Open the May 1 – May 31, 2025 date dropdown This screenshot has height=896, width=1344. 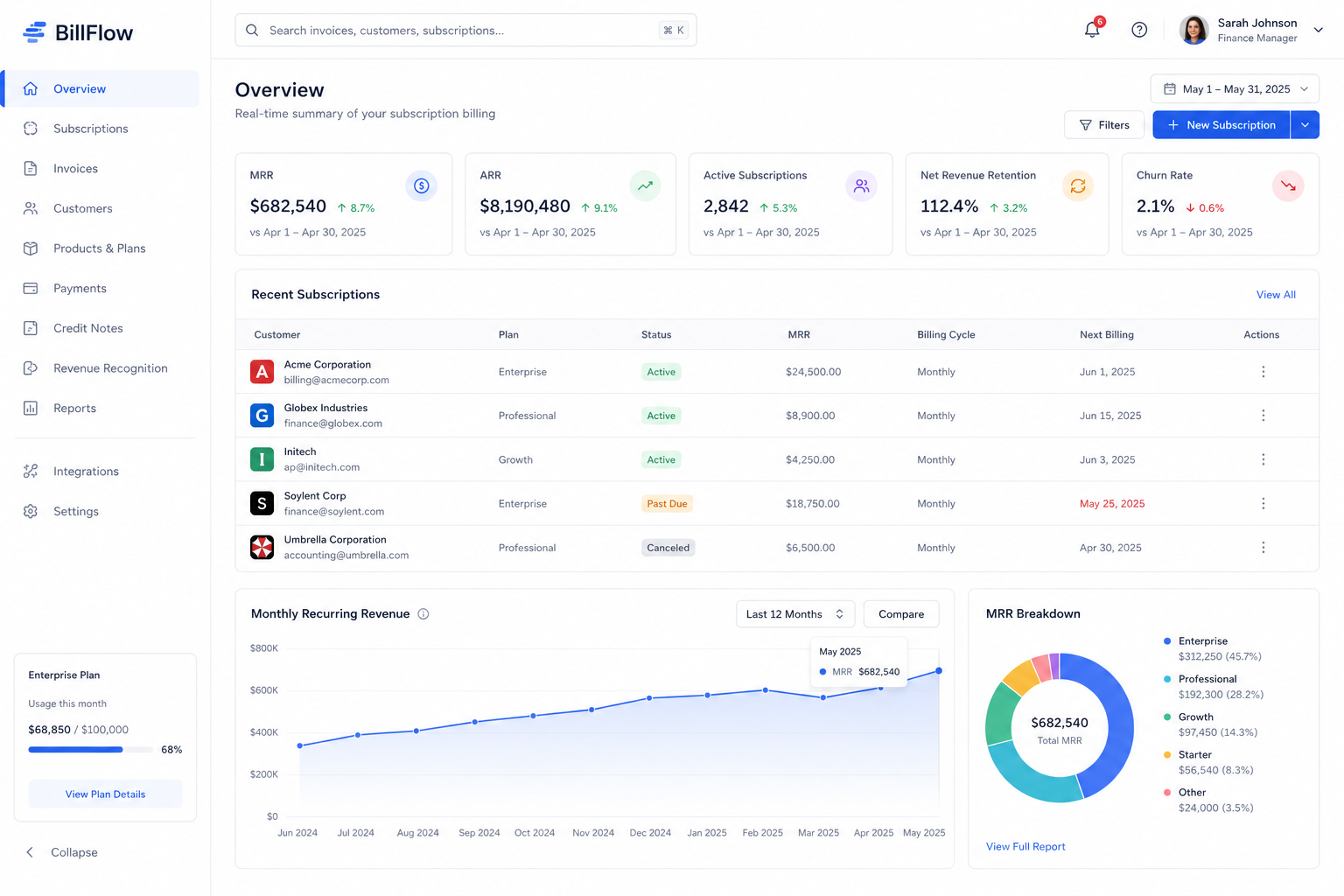point(1235,89)
